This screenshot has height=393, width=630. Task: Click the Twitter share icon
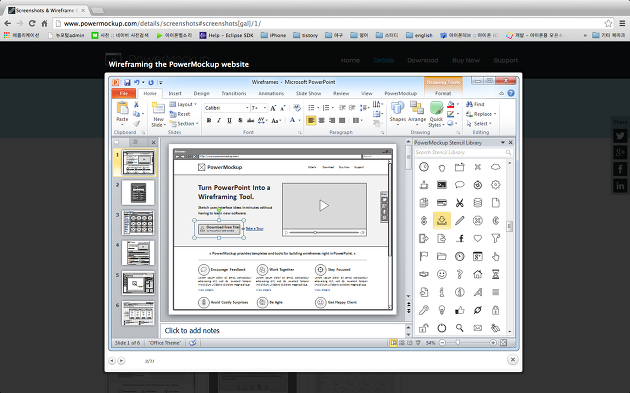pyautogui.click(x=620, y=136)
